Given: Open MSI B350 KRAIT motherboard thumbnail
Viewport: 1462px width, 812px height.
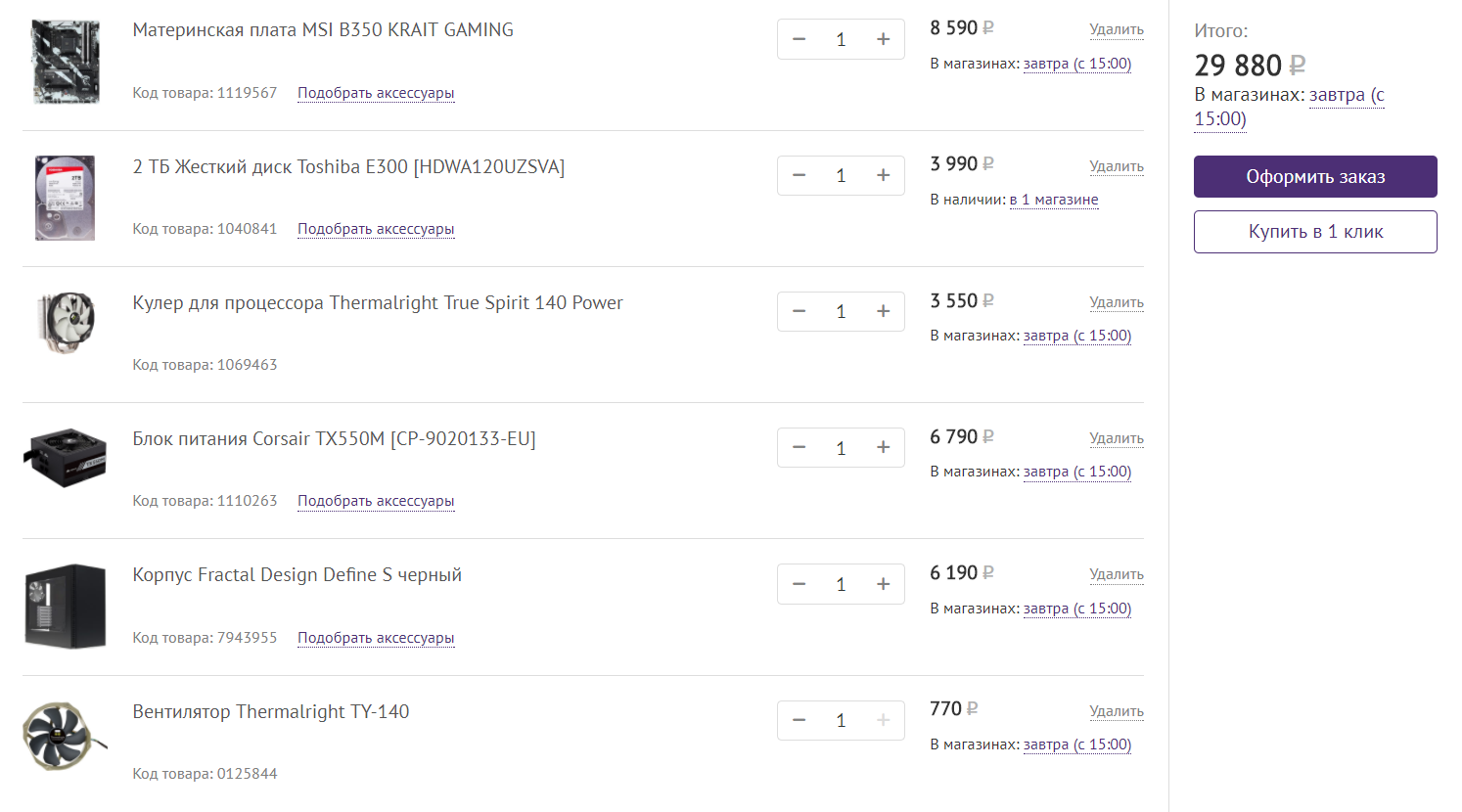Looking at the screenshot, I should coord(66,61).
